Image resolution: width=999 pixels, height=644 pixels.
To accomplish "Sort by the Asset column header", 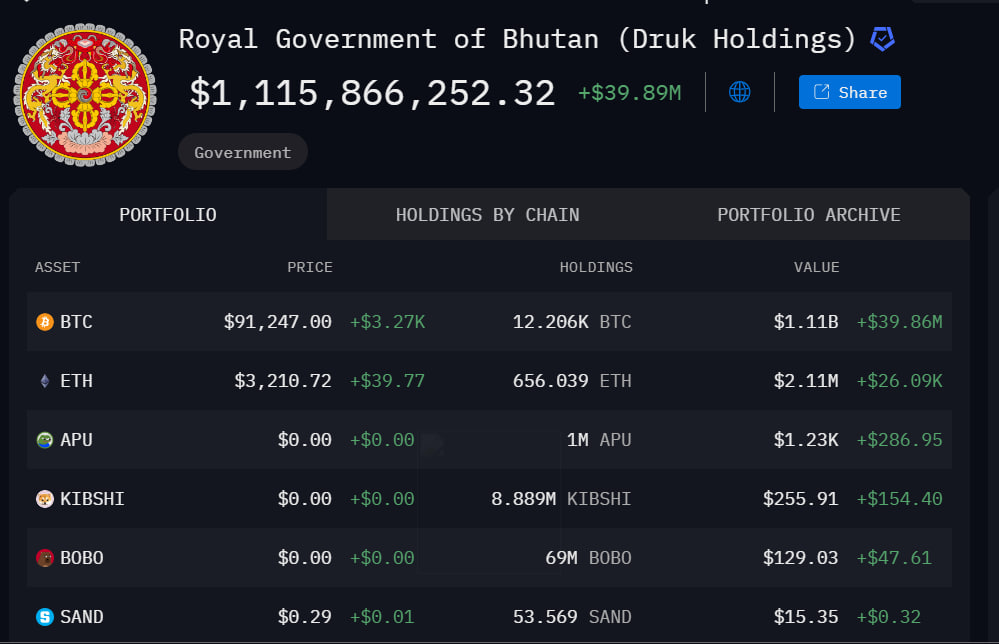I will (x=57, y=267).
